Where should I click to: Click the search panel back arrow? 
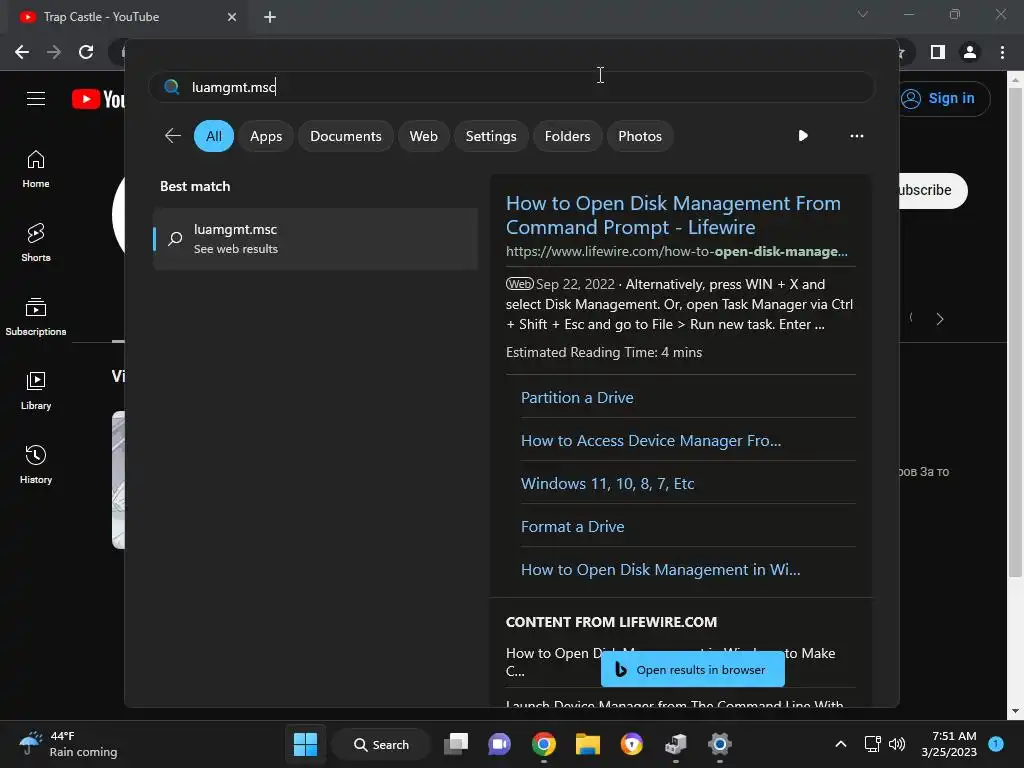pos(172,136)
